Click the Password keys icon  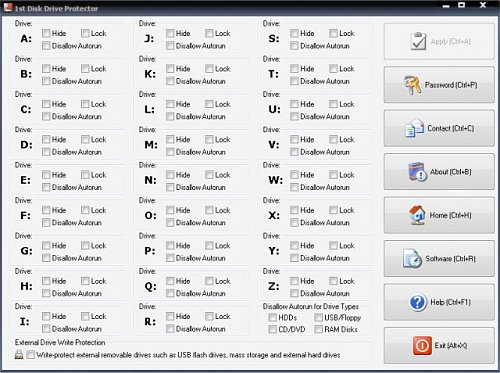tap(412, 85)
